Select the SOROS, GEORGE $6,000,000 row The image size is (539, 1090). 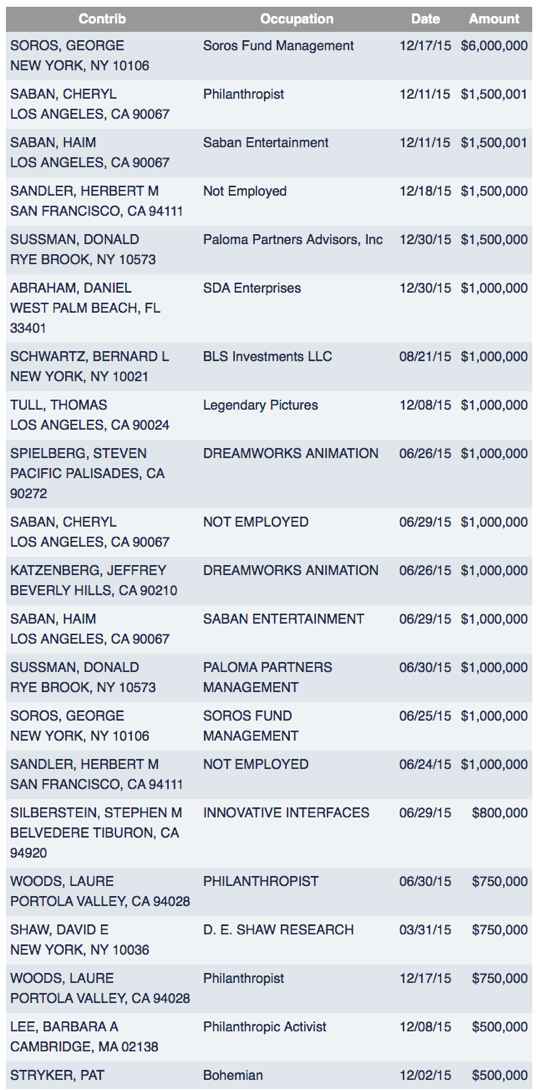(269, 56)
